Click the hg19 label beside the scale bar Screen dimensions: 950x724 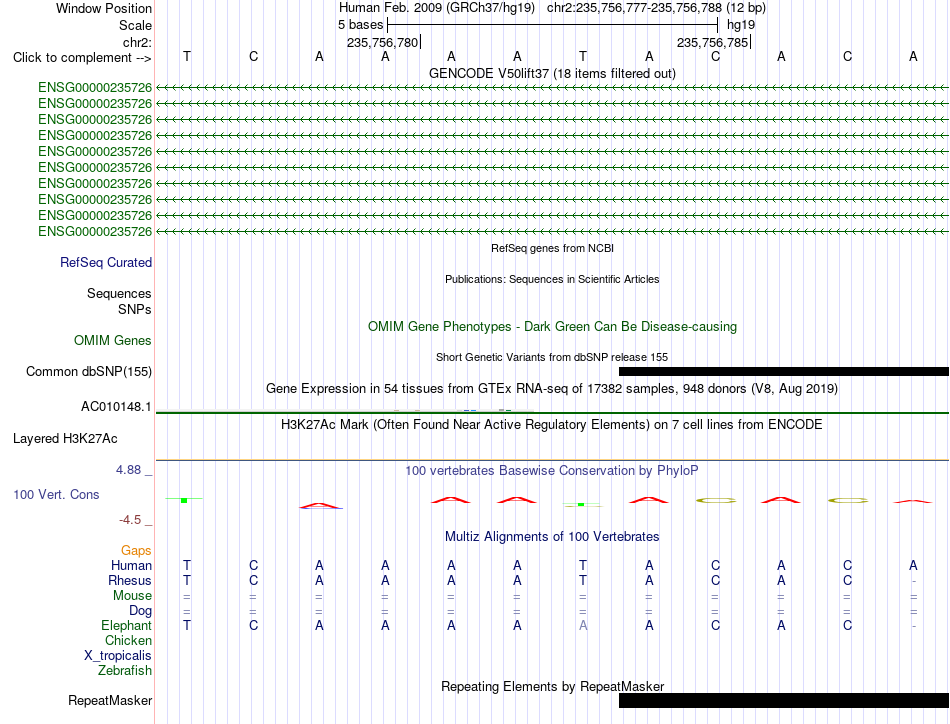pos(740,25)
